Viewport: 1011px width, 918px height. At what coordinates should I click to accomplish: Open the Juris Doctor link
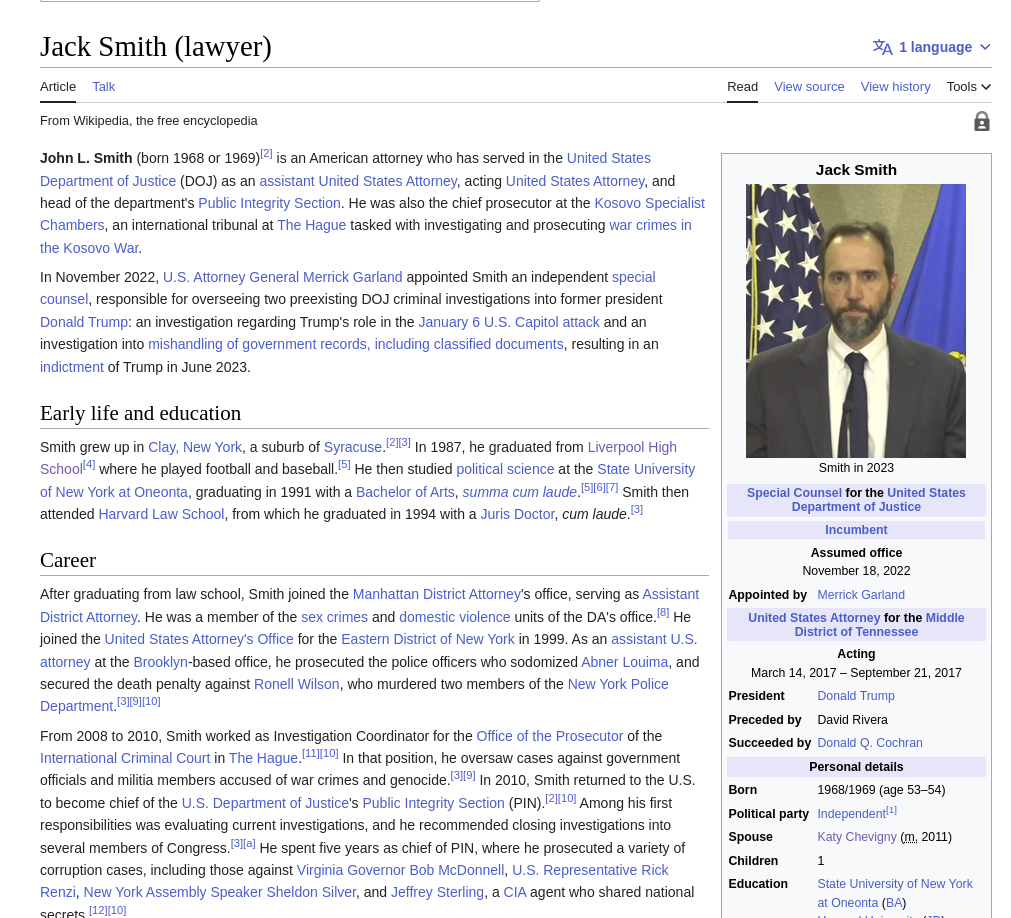[517, 514]
